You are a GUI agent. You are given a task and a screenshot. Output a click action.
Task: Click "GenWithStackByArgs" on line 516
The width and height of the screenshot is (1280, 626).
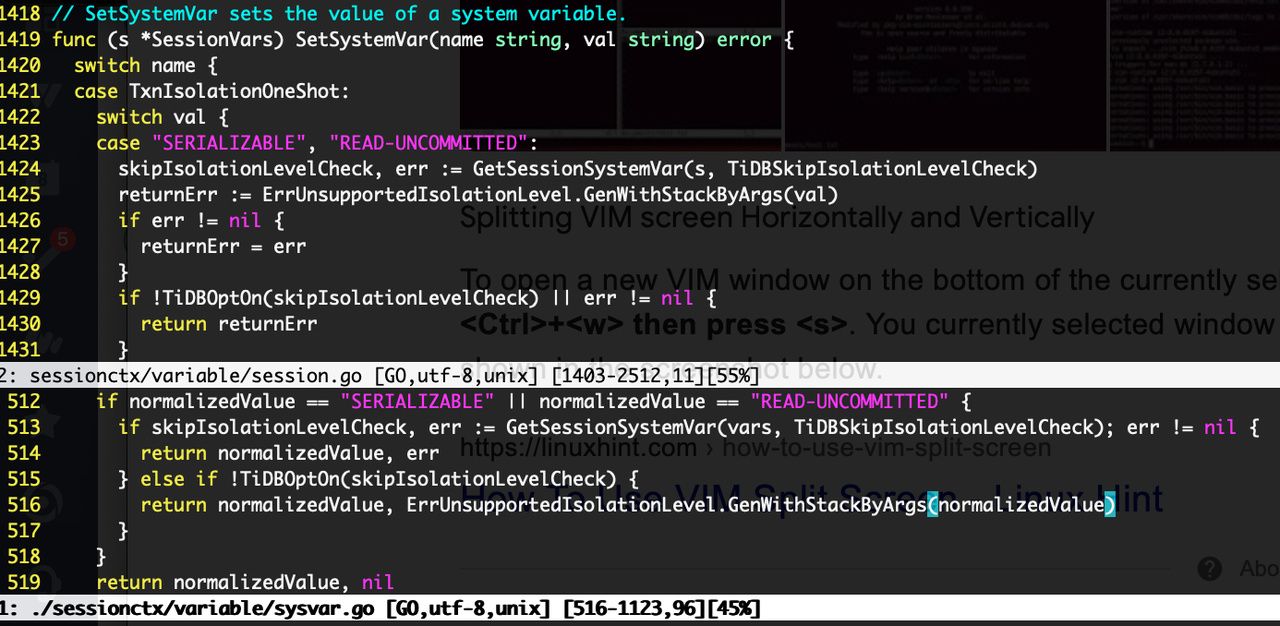click(x=832, y=505)
